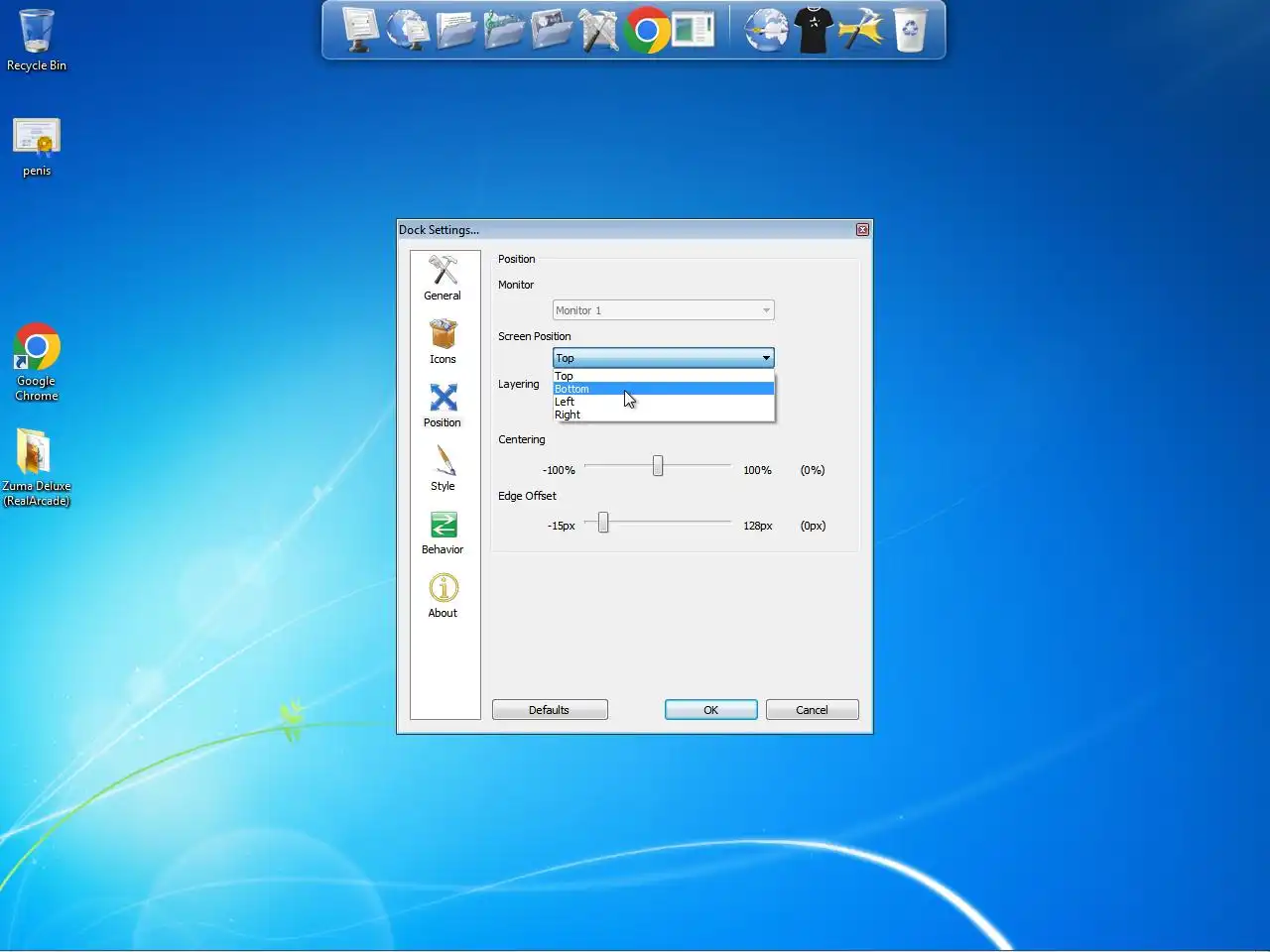Click the globe icon right of dock separator
1270x952 pixels.
(x=766, y=30)
